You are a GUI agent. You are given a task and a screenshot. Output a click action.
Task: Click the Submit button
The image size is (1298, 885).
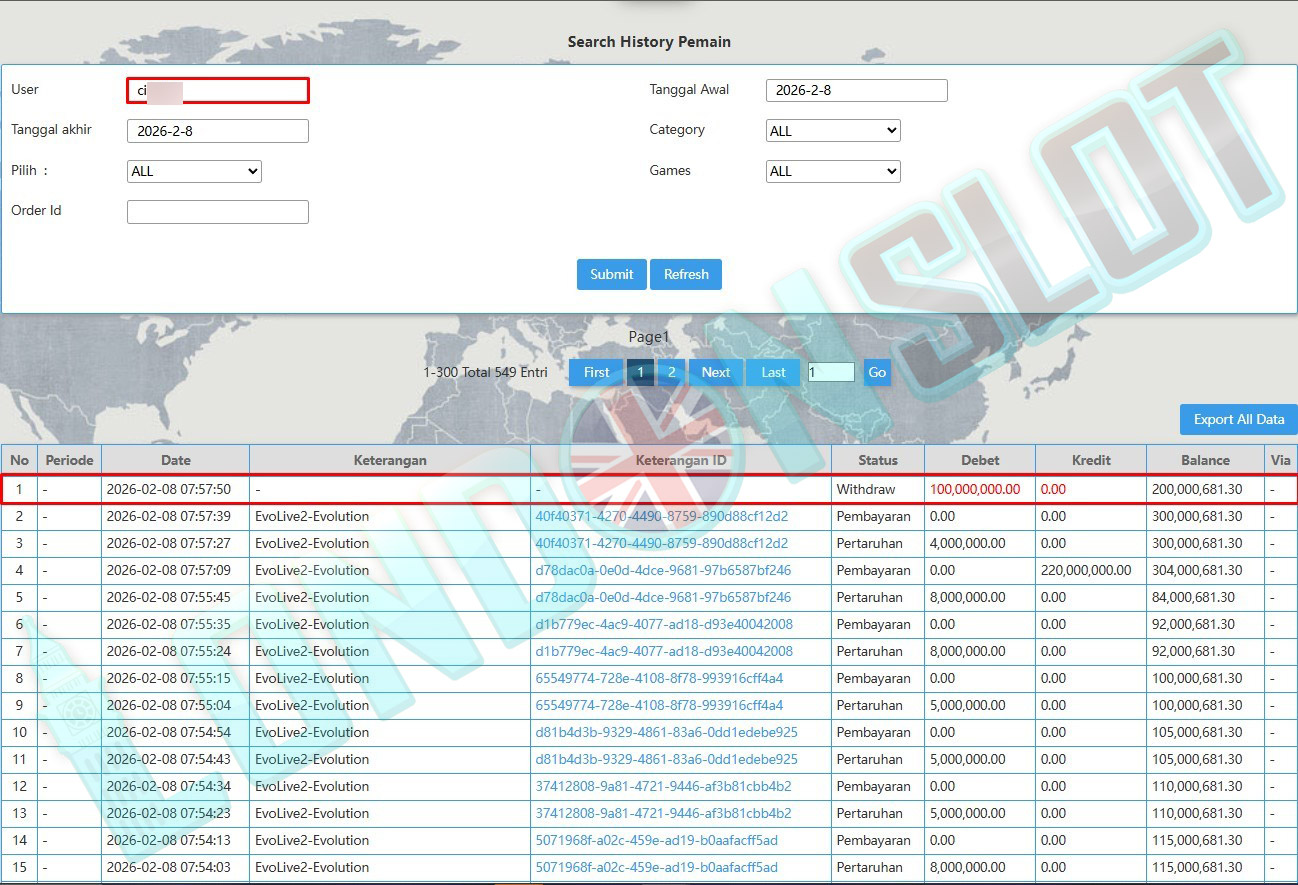coord(611,274)
